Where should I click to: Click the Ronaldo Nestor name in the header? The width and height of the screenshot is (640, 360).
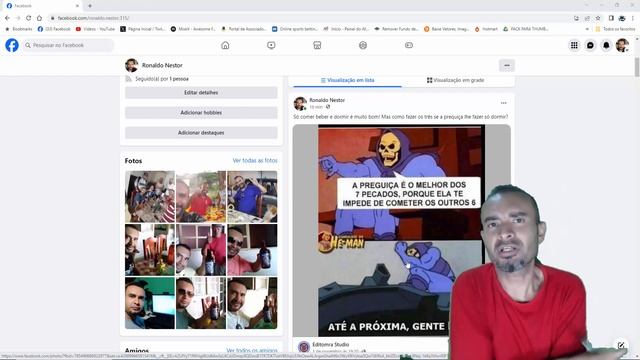pyautogui.click(x=162, y=65)
